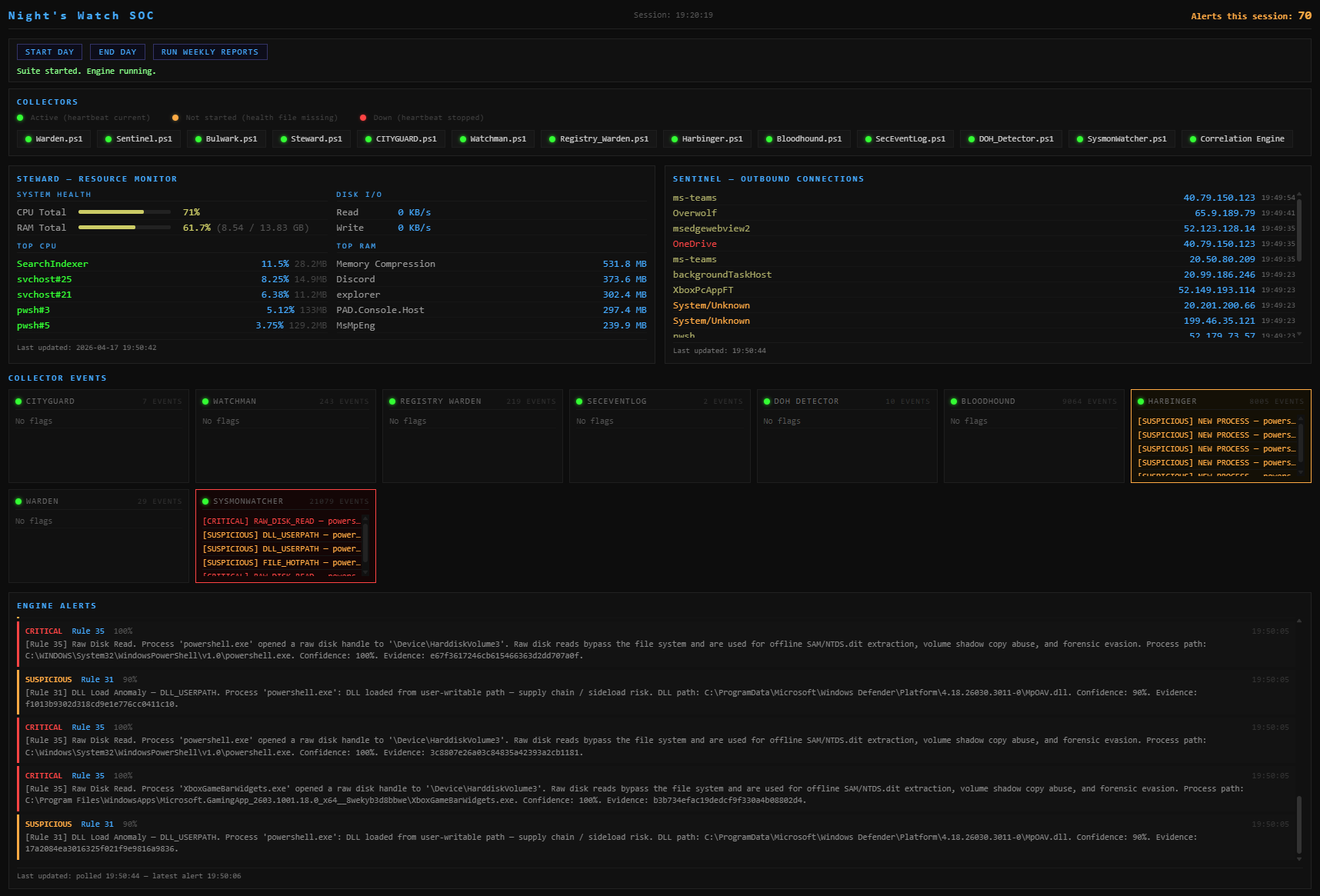
Task: Click the XboxPcAppFT connection row
Action: click(984, 290)
